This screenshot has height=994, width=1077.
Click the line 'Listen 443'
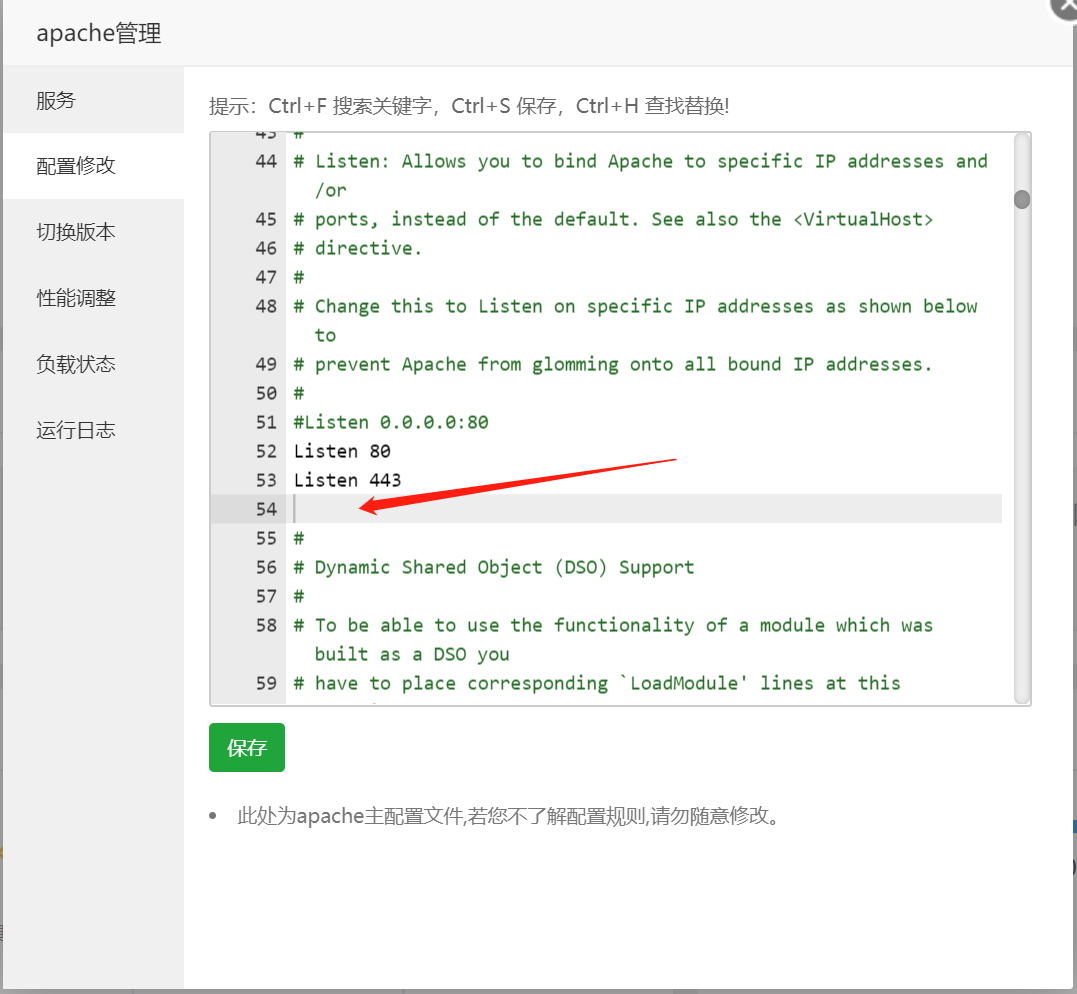coord(348,480)
